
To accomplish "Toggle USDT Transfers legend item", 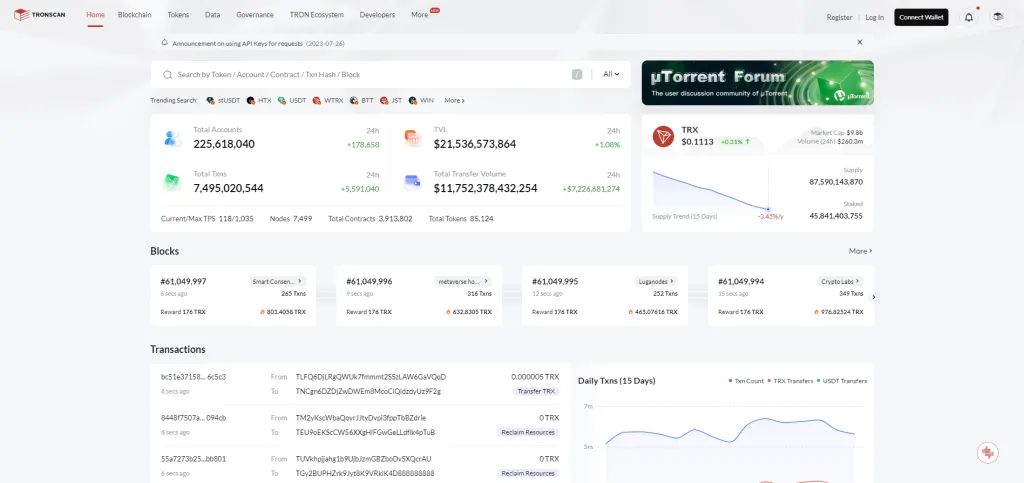I will (842, 381).
